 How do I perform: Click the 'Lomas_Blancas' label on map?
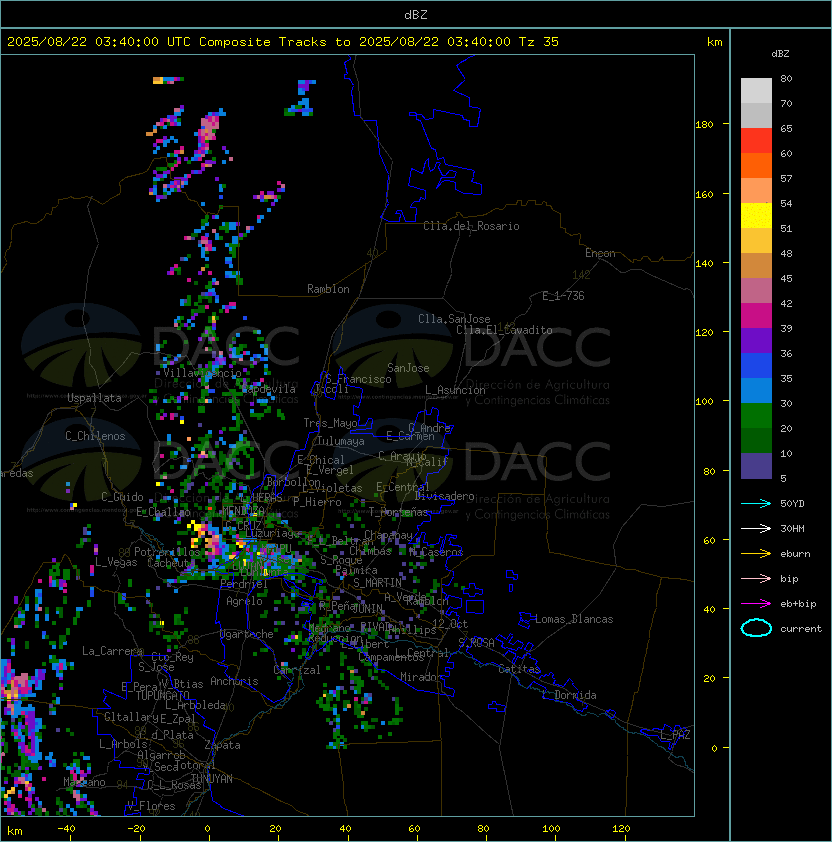point(574,619)
